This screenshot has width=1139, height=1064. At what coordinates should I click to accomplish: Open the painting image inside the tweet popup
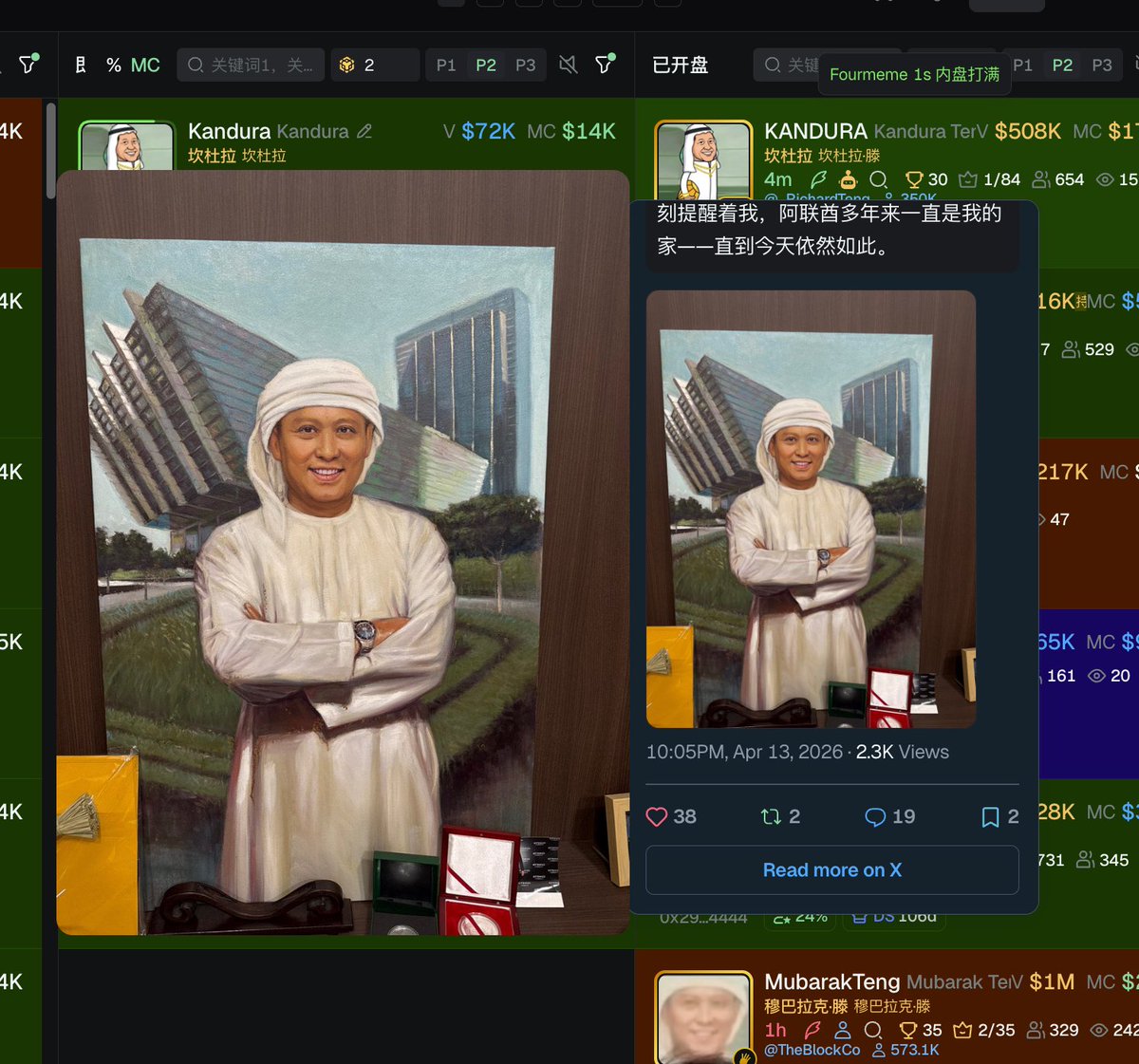(x=811, y=509)
